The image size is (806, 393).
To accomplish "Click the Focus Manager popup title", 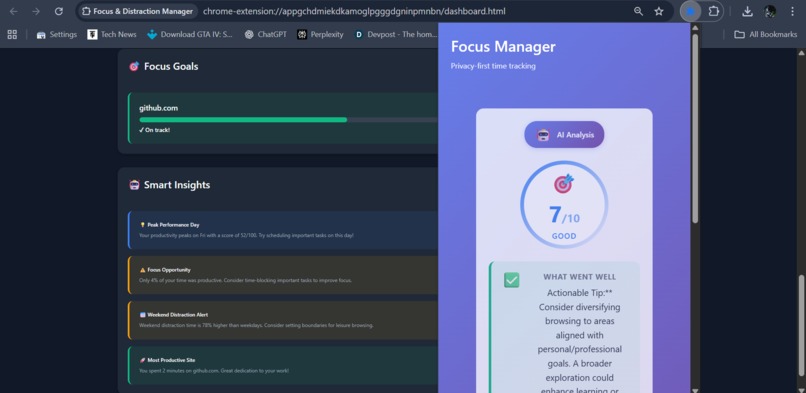I will [503, 47].
